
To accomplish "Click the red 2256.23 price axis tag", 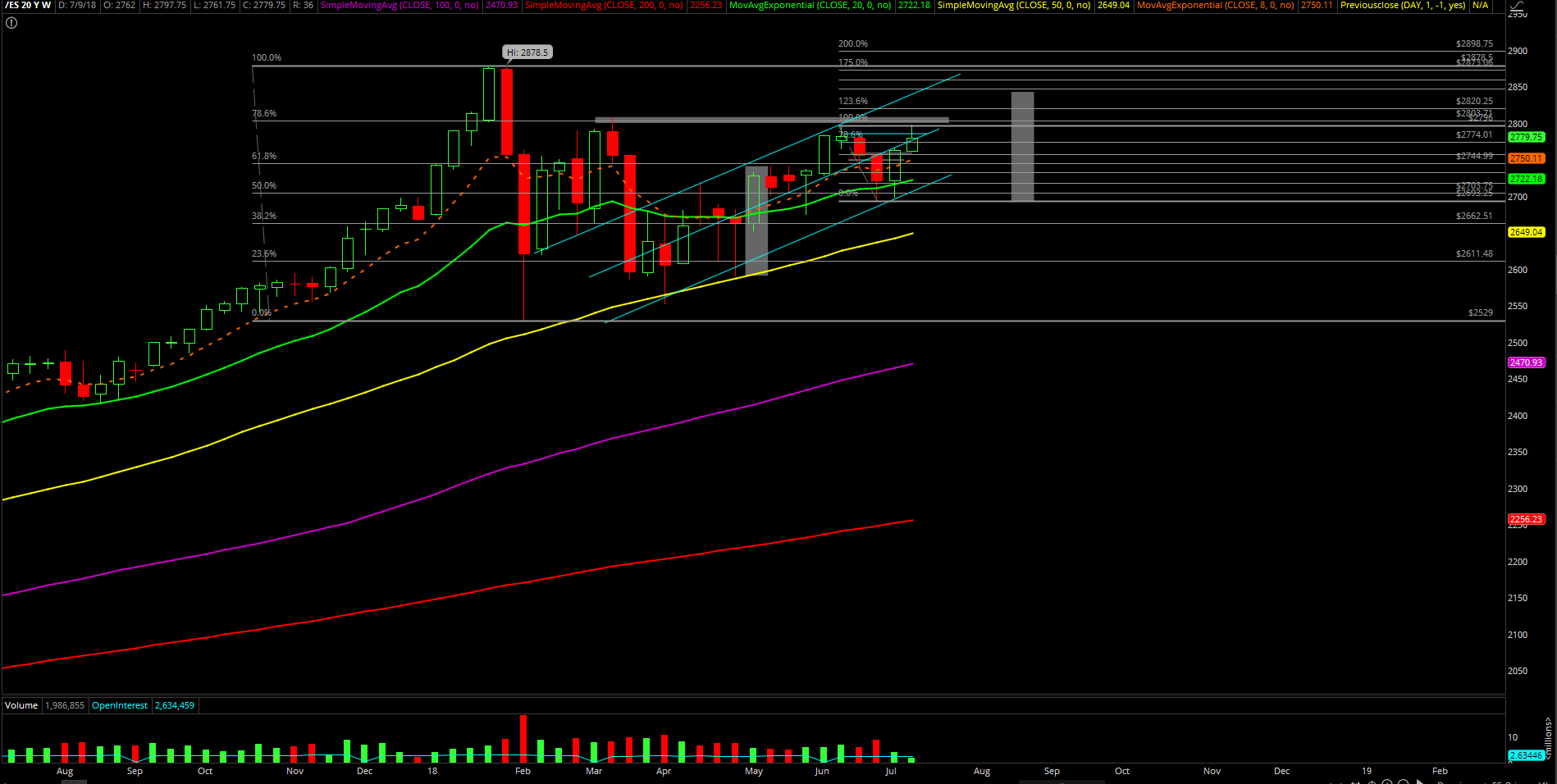I will 1526,519.
